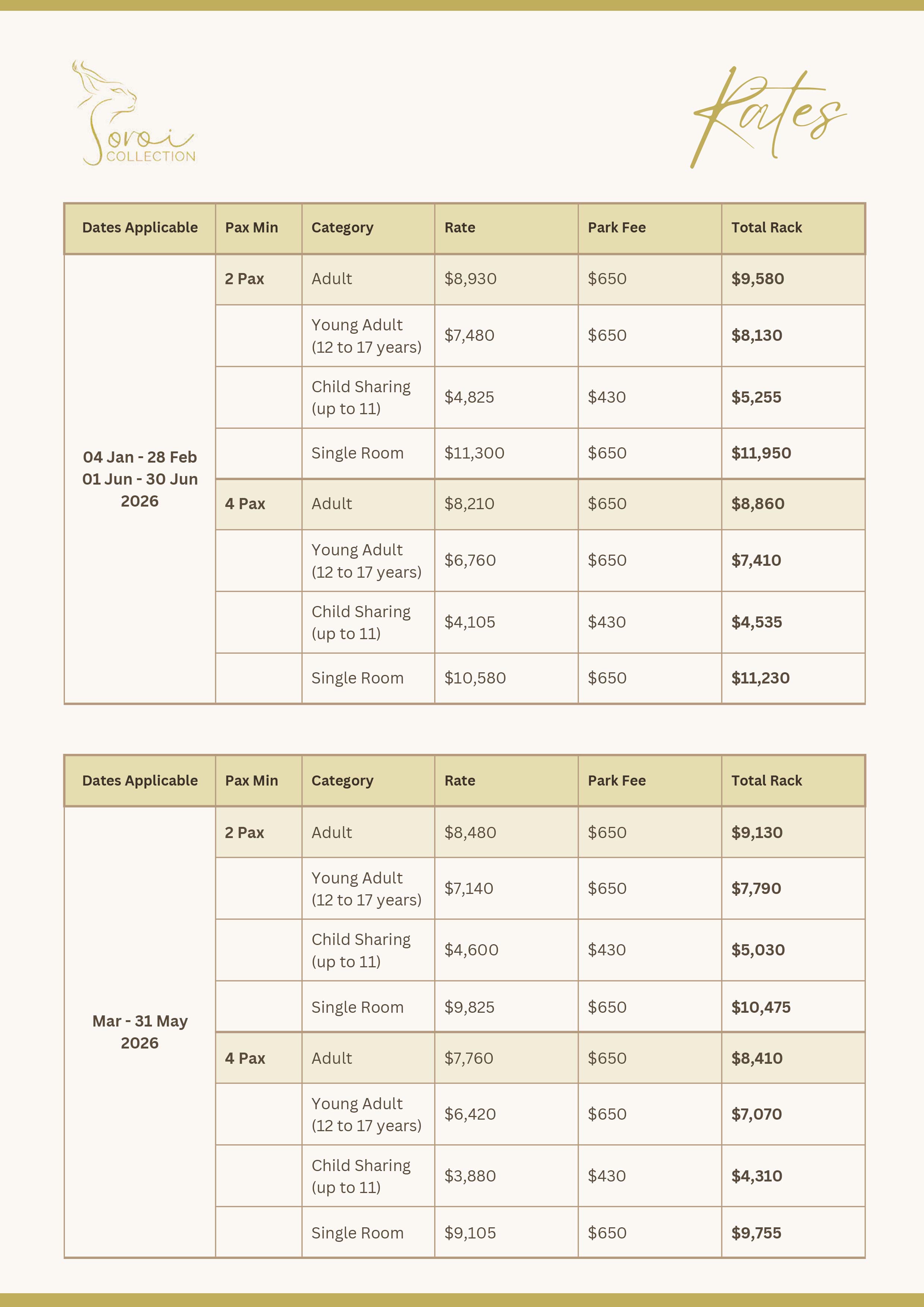Select the $8,930 adult rate cell
924x1307 pixels.
pyautogui.click(x=470, y=279)
